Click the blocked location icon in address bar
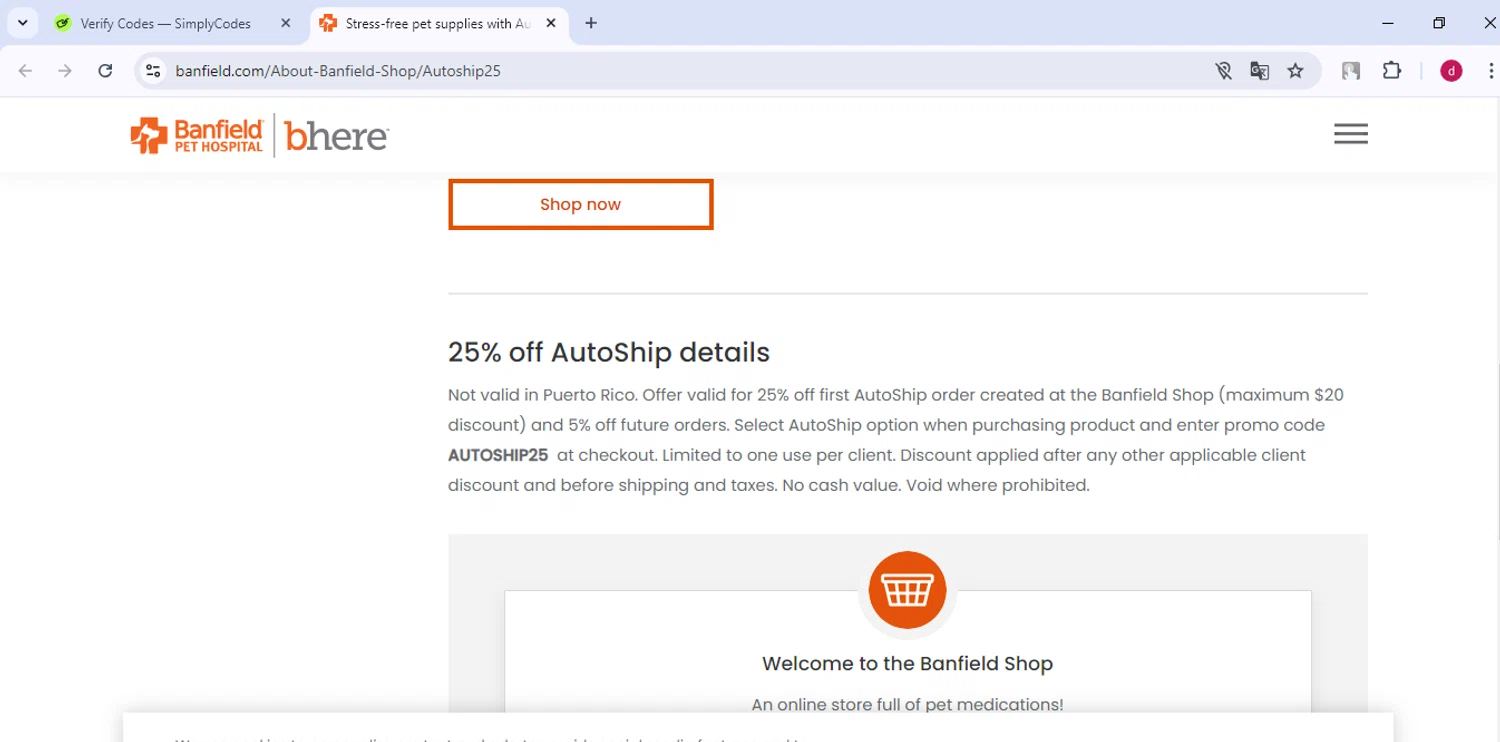This screenshot has height=742, width=1500. 1223,71
